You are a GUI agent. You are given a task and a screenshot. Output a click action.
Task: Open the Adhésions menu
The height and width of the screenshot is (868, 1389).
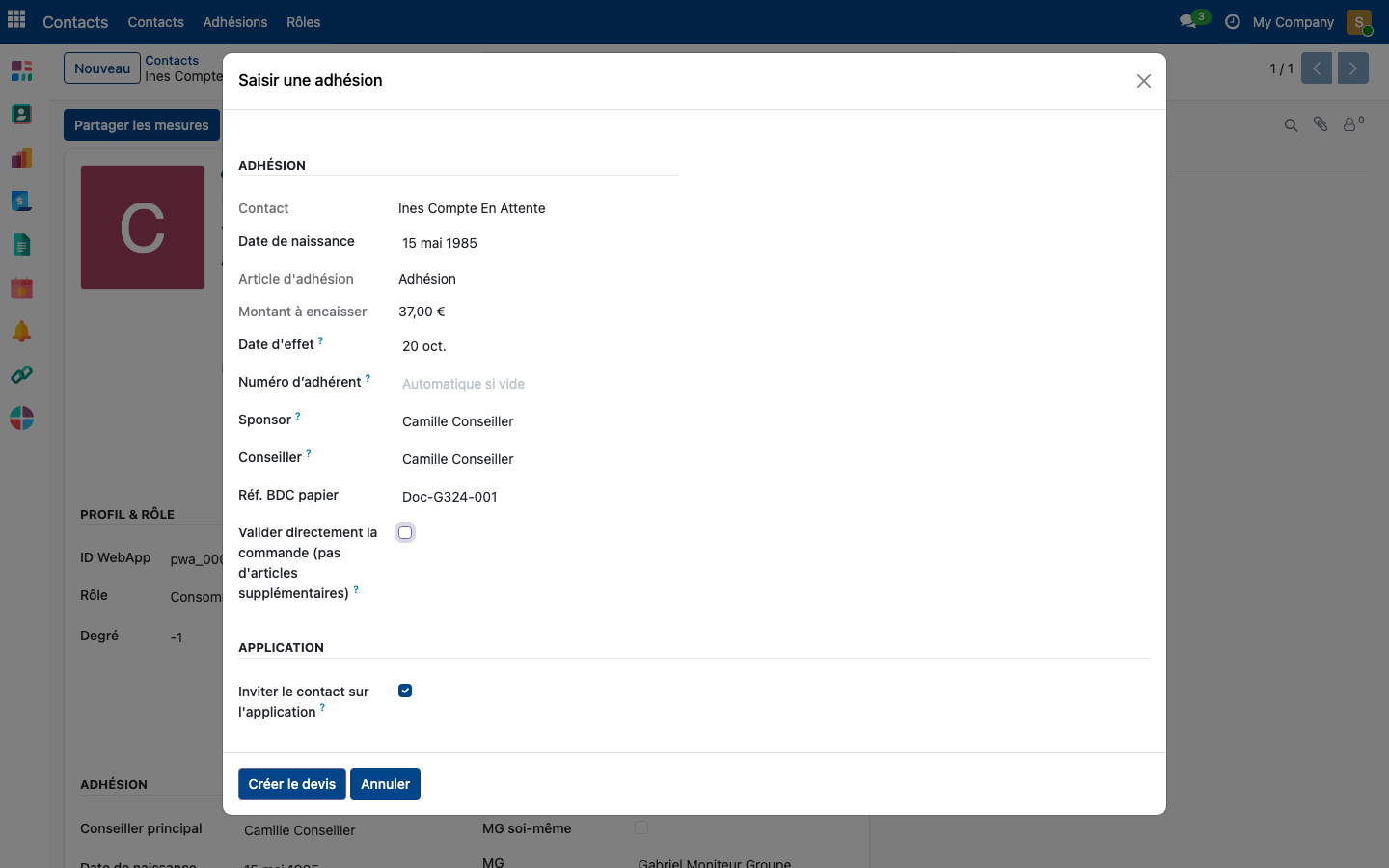(235, 22)
